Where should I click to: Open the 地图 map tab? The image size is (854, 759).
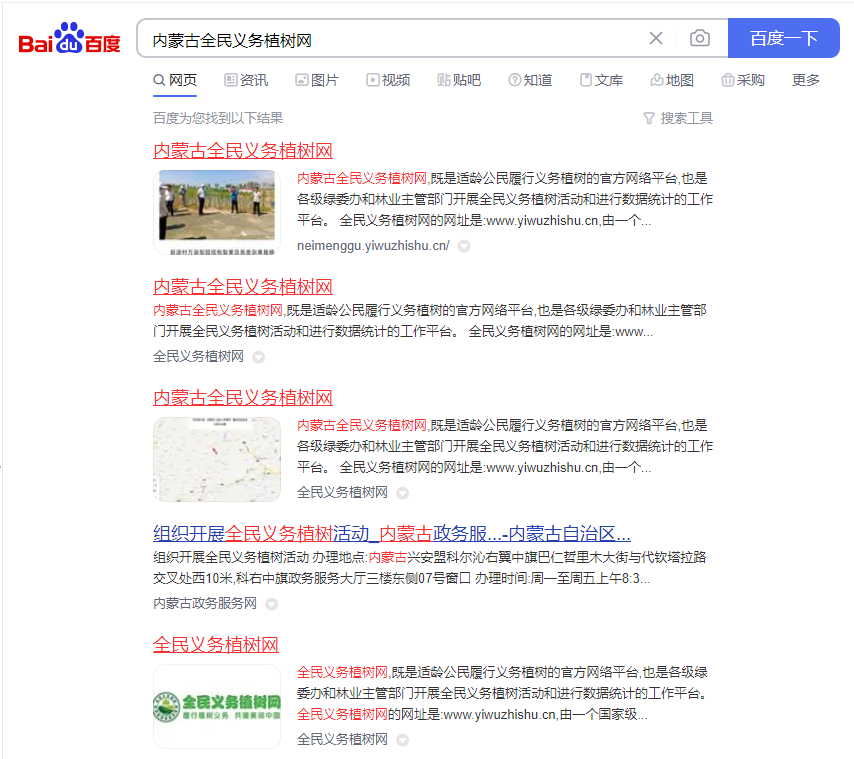pyautogui.click(x=672, y=80)
